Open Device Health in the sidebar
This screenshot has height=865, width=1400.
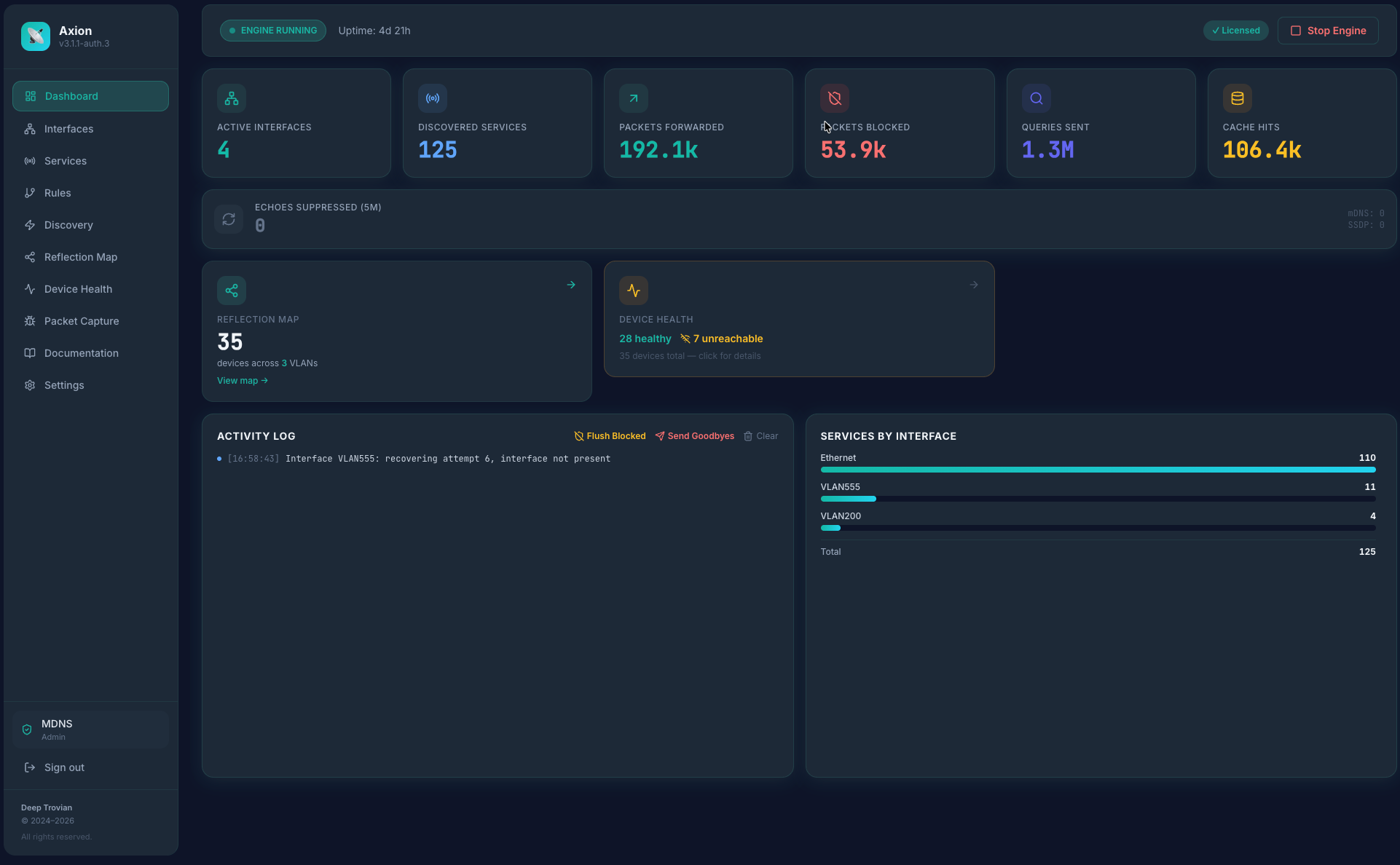(90, 289)
